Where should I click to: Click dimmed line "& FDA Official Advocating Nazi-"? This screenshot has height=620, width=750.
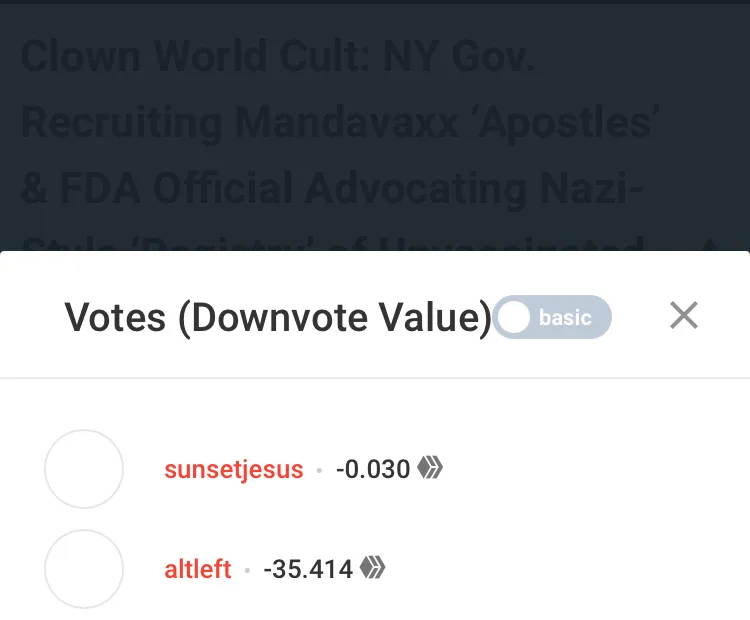(x=332, y=189)
